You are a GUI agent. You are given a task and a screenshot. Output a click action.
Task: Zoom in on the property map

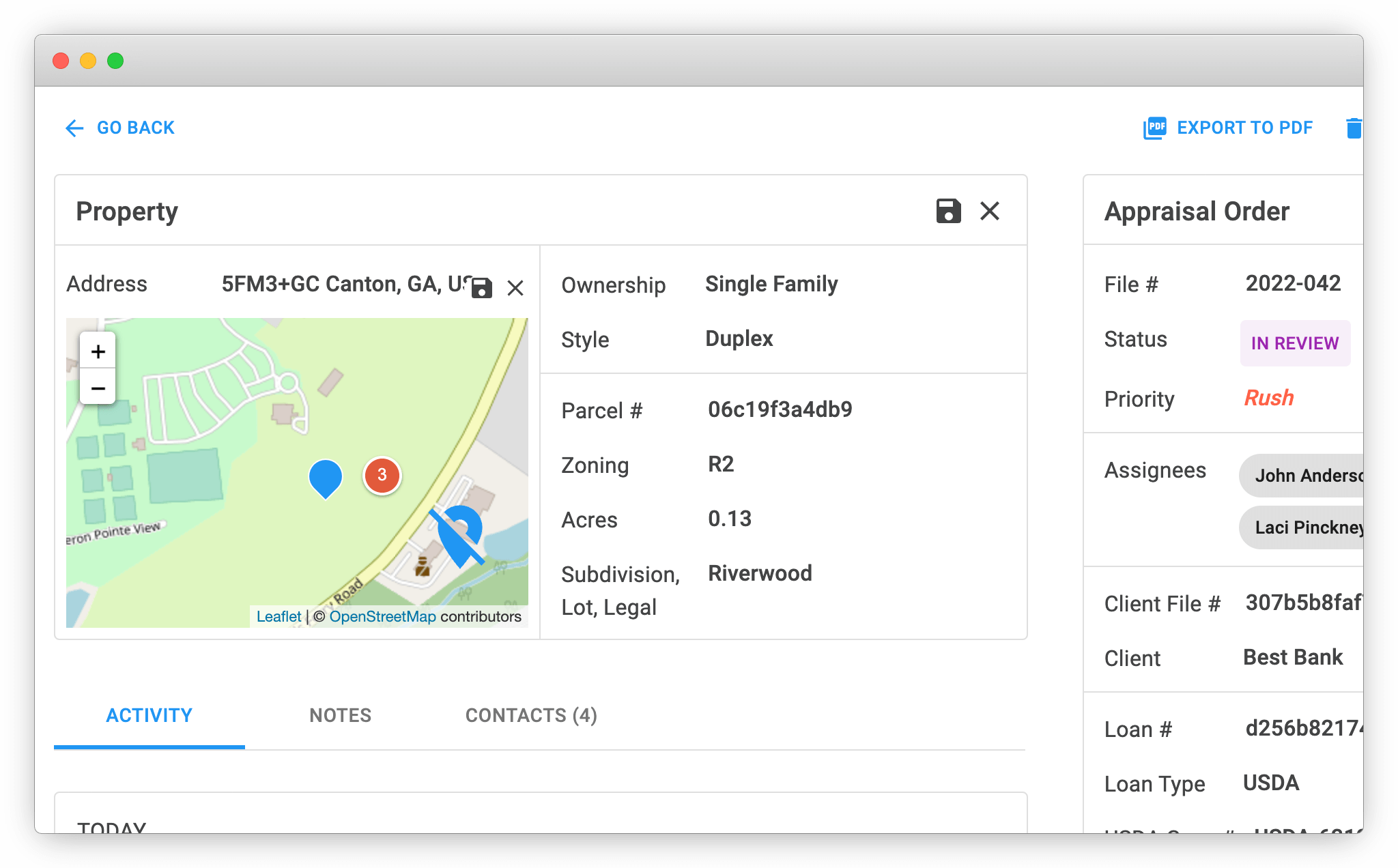pos(98,351)
